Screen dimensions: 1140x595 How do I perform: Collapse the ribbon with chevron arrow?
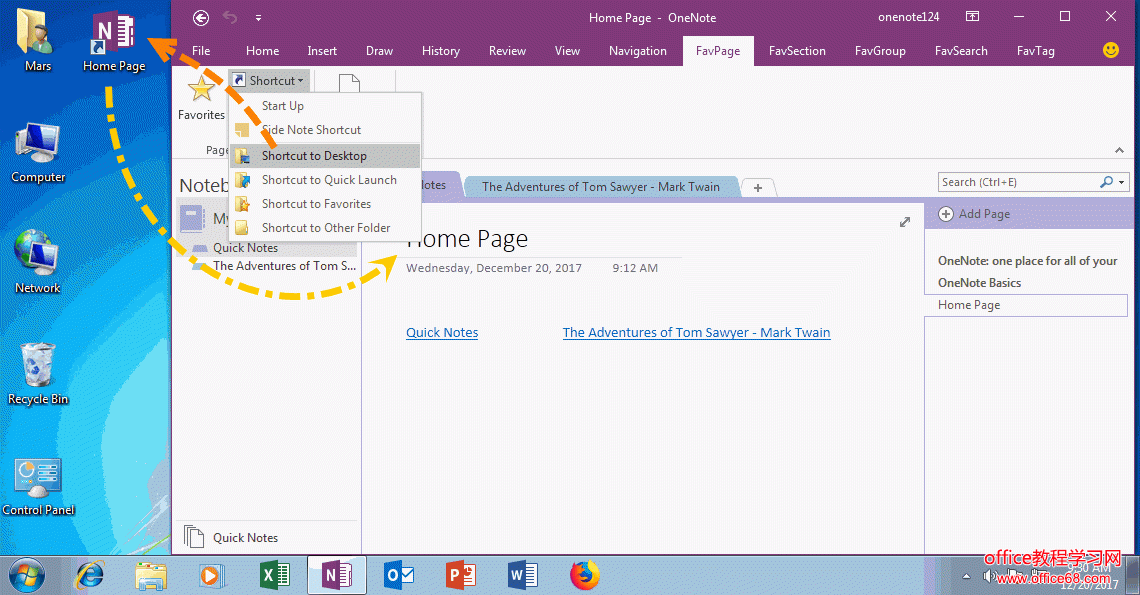click(x=1119, y=150)
